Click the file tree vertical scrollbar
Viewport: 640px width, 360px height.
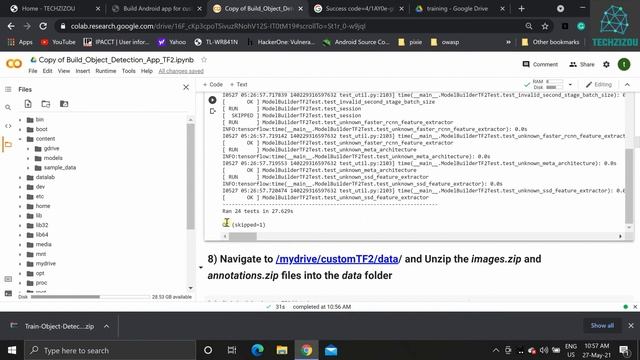(190, 176)
